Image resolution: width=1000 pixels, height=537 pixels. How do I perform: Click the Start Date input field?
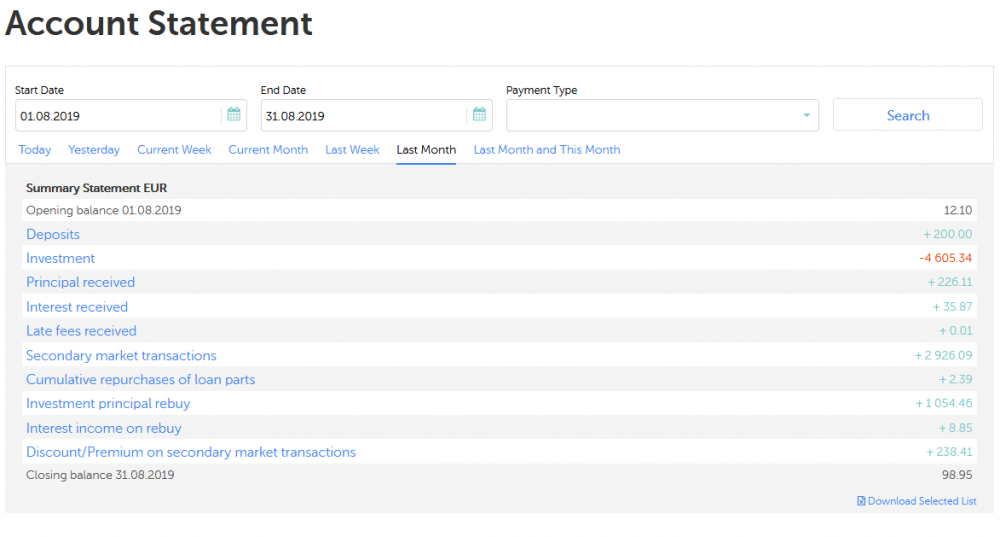(x=118, y=115)
